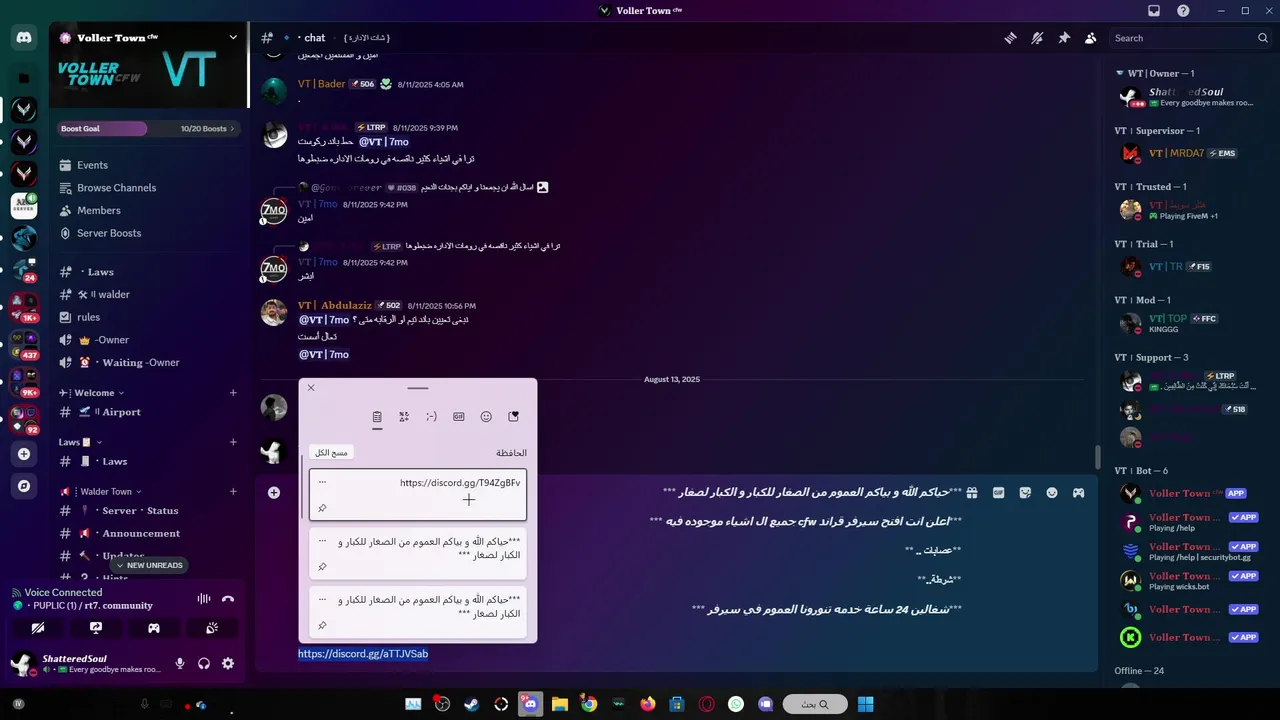This screenshot has width=1280, height=720.
Task: Pin the discord.gg/T94ZgBFv clipboard item
Action: point(322,508)
